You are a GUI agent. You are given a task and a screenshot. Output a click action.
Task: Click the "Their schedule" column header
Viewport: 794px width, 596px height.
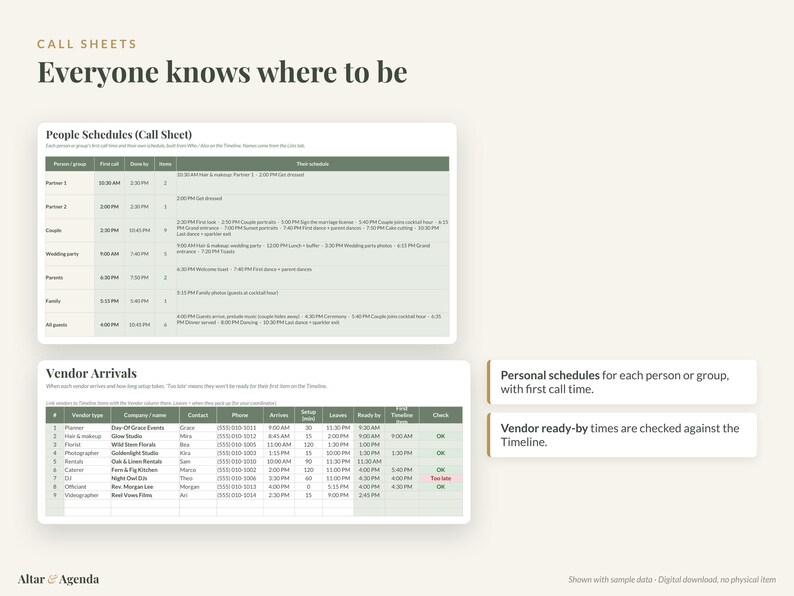(x=312, y=164)
